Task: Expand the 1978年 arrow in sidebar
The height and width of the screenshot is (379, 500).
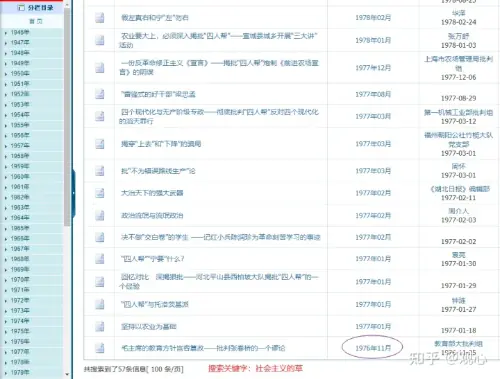Action: (6, 363)
